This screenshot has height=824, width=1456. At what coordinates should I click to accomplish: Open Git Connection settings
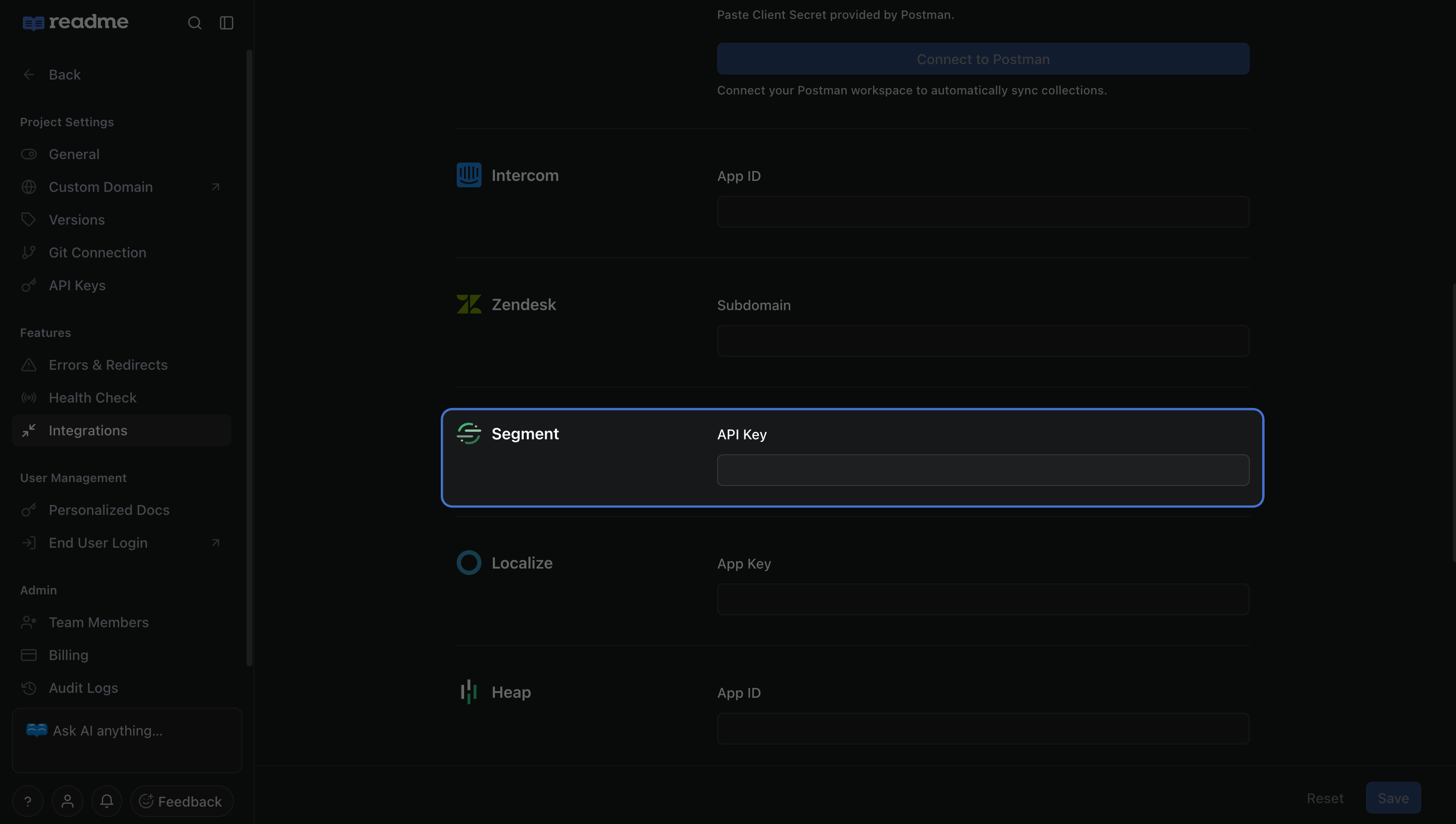[122, 252]
